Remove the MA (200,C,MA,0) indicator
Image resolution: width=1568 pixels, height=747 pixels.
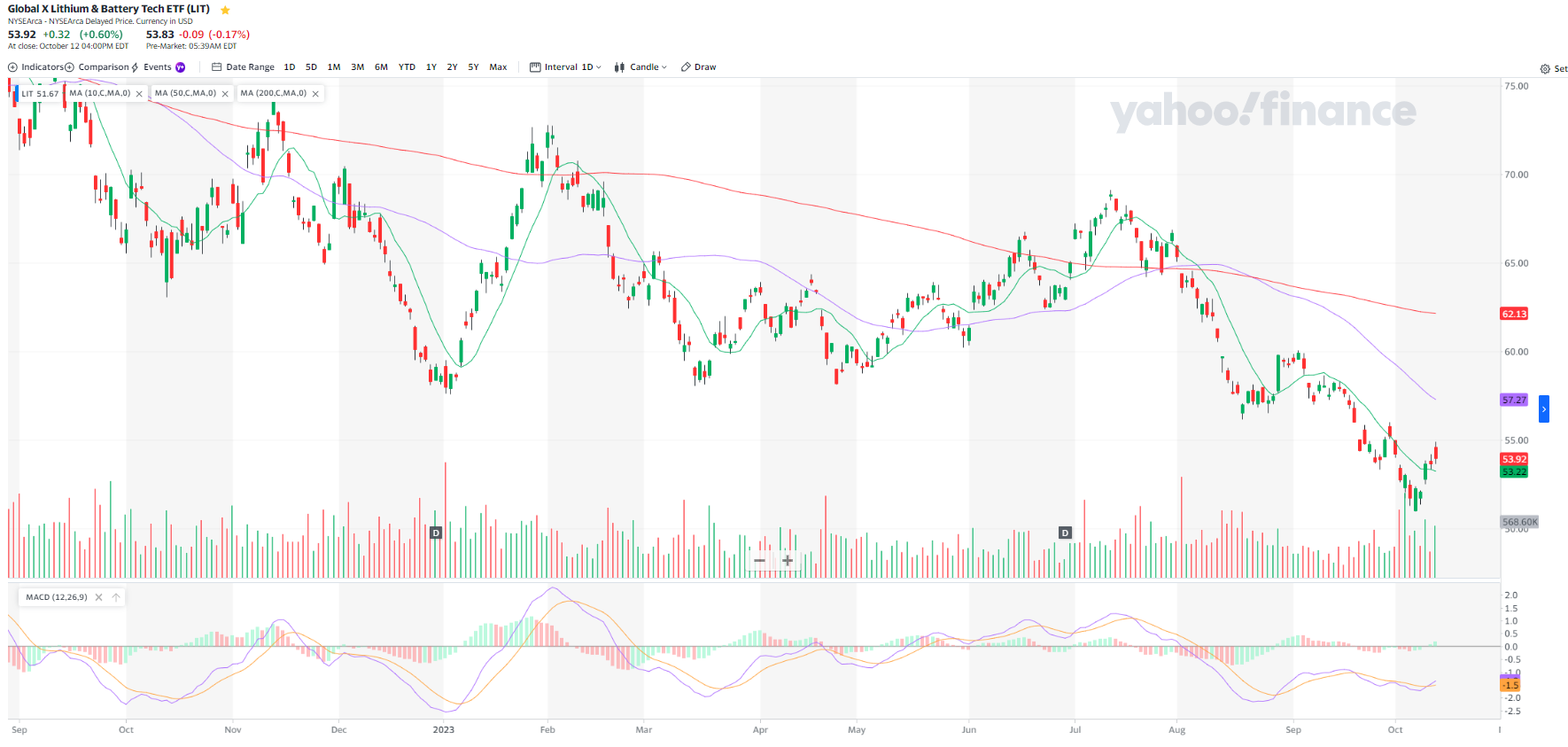[x=315, y=94]
